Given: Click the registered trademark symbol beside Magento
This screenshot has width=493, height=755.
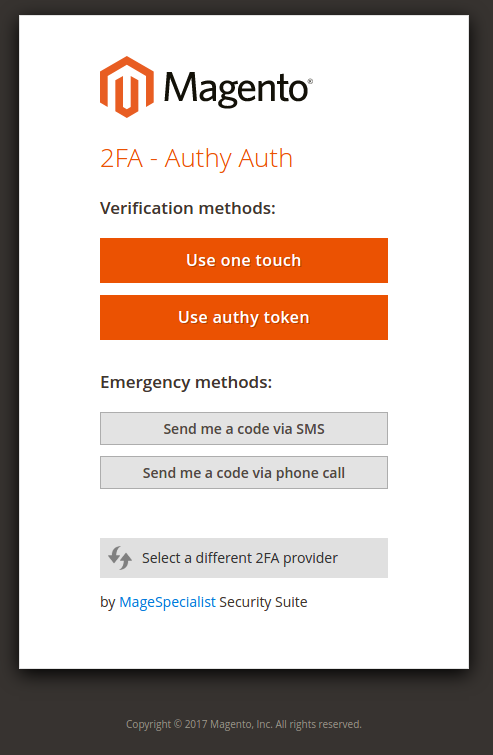Looking at the screenshot, I should tap(310, 81).
